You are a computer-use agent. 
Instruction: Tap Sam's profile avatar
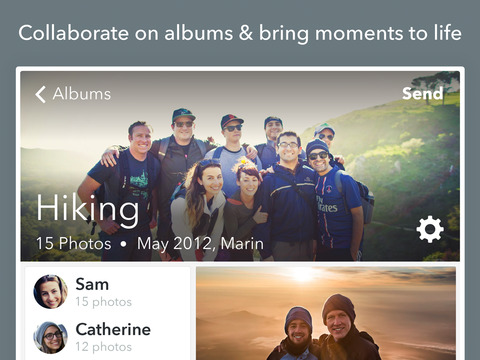click(x=51, y=292)
